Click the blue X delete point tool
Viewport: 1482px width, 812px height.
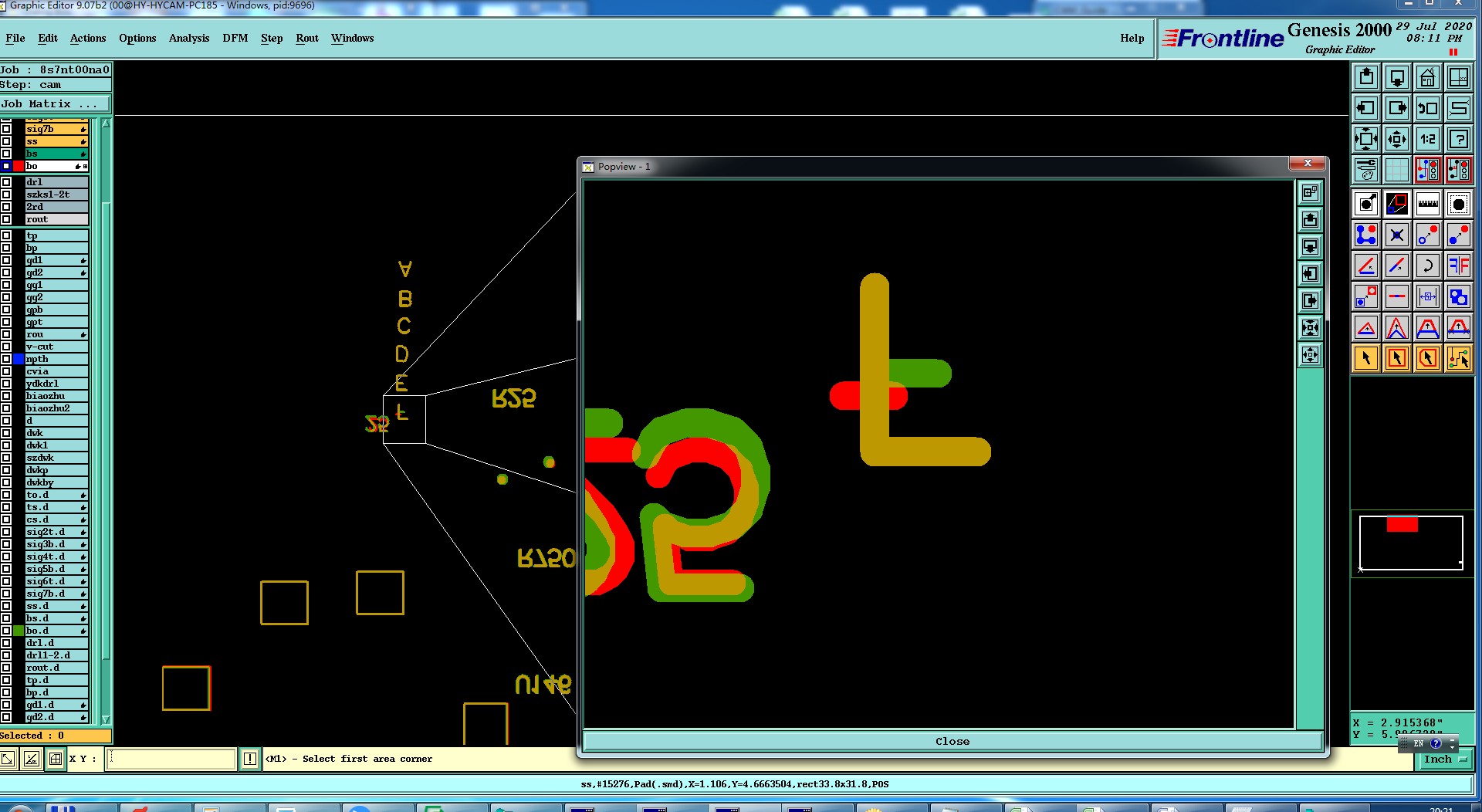[x=1397, y=235]
